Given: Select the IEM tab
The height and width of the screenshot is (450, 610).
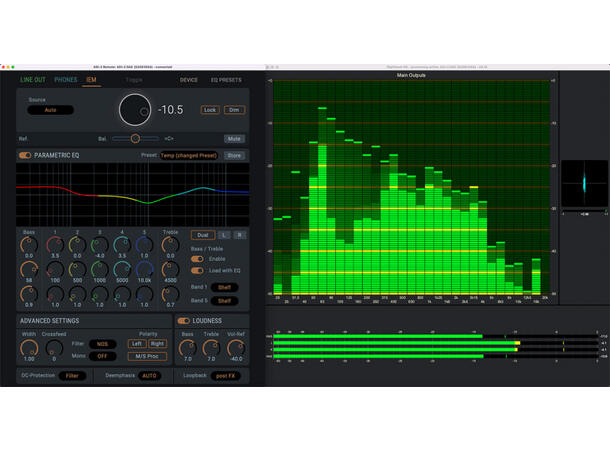Looking at the screenshot, I should pos(91,80).
